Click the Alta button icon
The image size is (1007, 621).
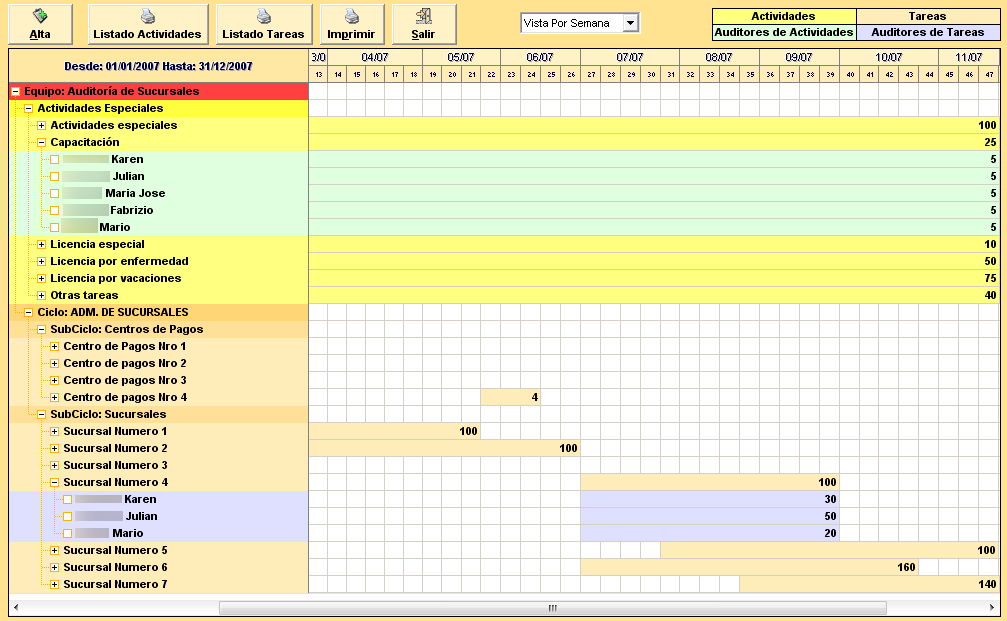point(40,16)
